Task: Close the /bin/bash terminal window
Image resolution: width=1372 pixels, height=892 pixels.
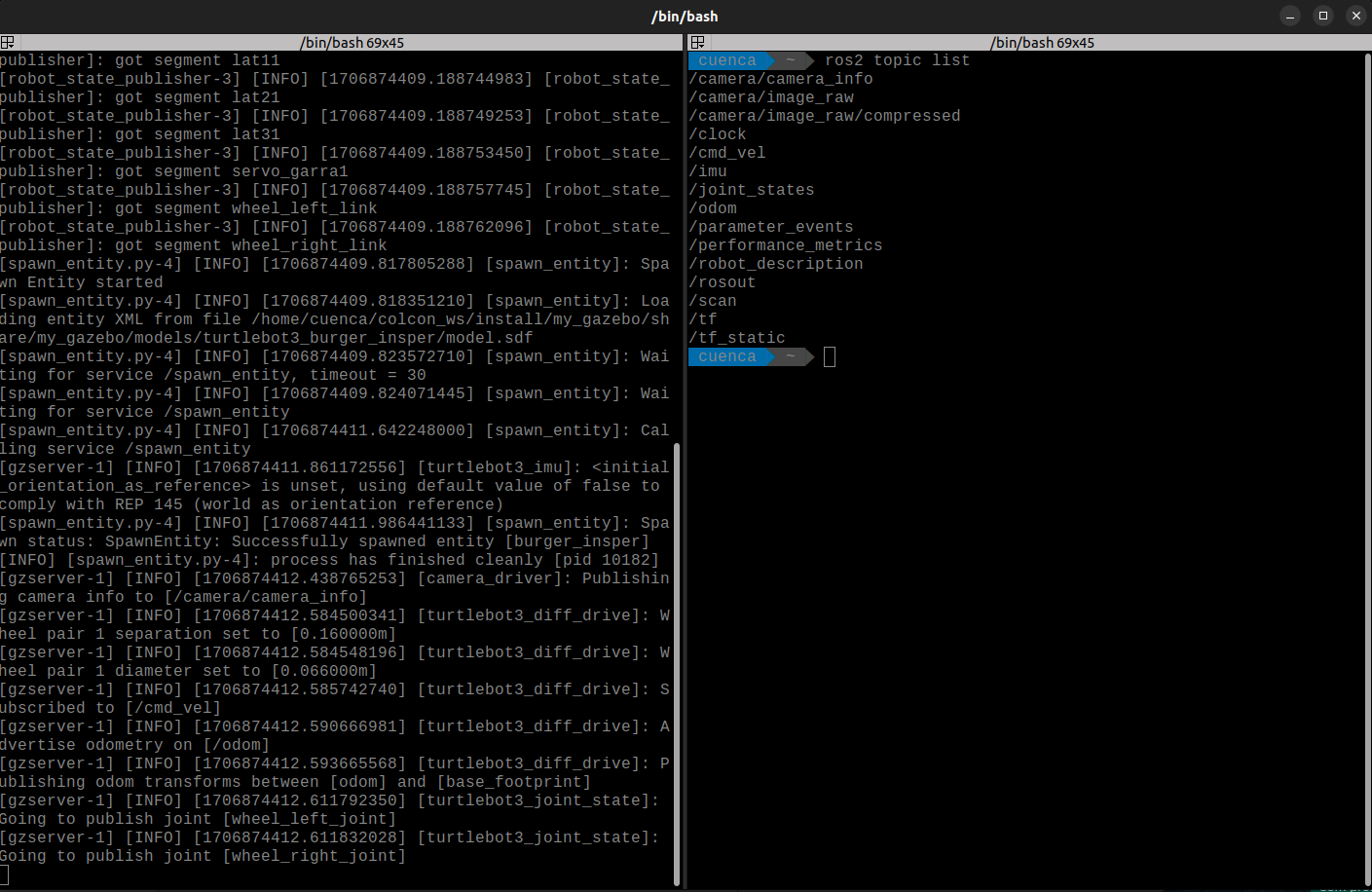Action: pyautogui.click(x=1356, y=16)
